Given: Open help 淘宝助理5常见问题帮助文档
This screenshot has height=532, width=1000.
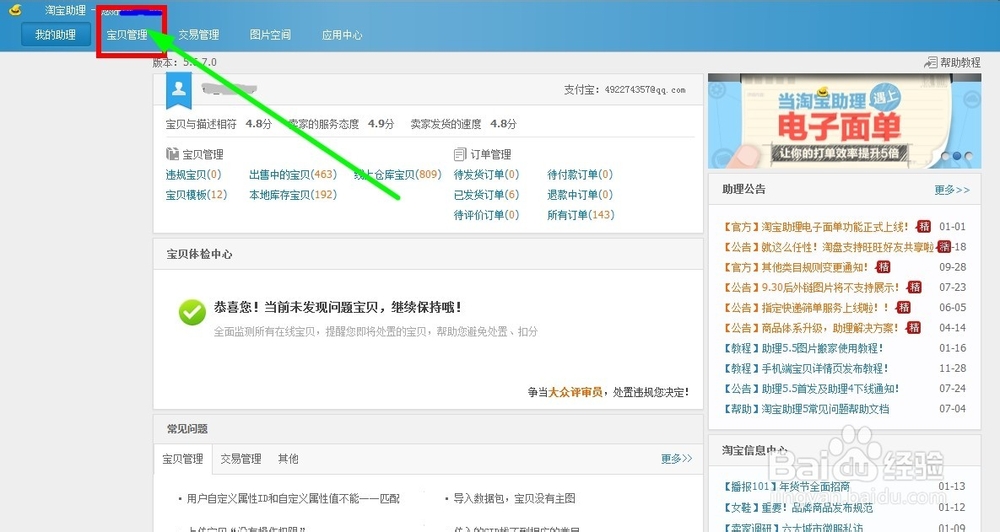Looking at the screenshot, I should click(806, 409).
